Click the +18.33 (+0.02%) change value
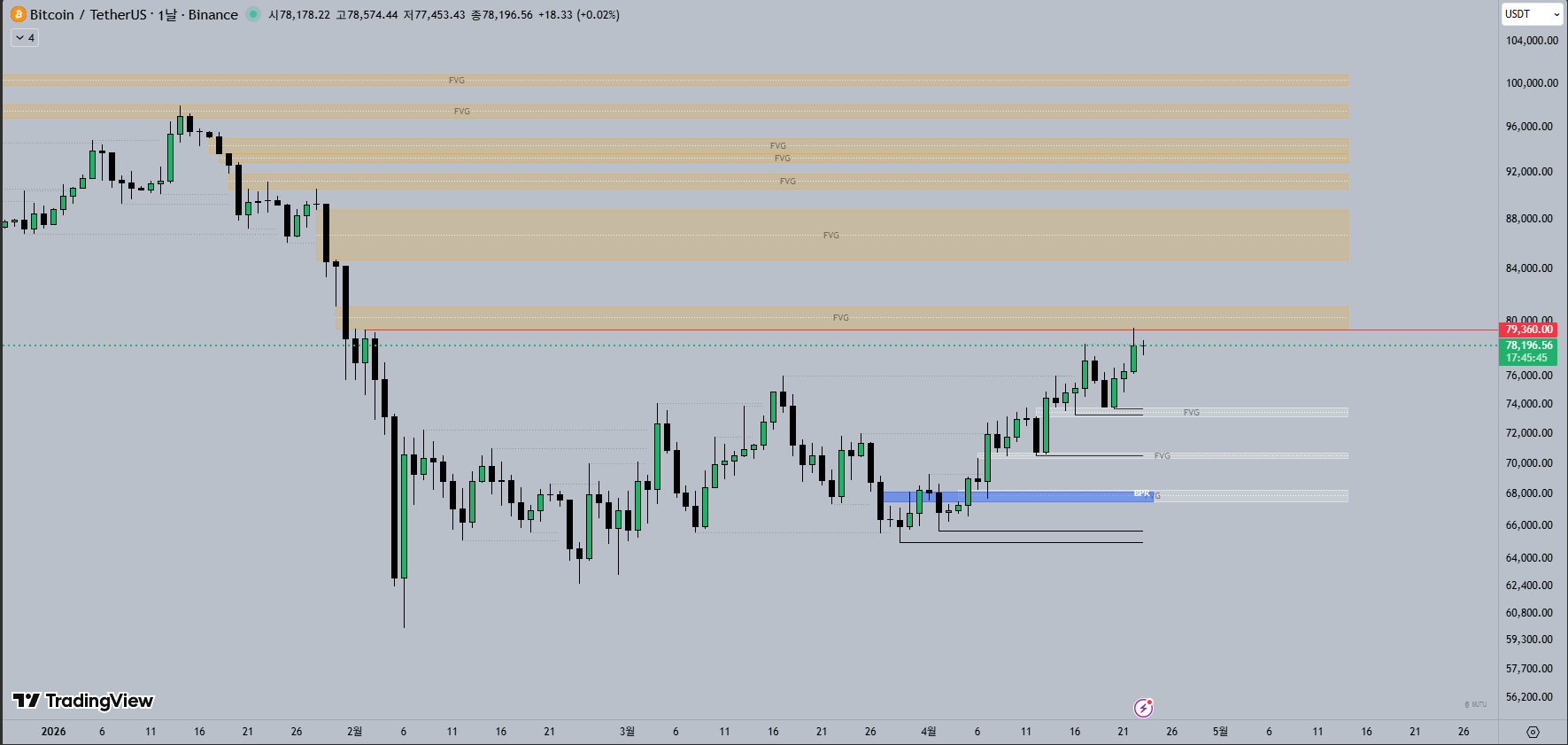The image size is (1568, 745). (579, 15)
